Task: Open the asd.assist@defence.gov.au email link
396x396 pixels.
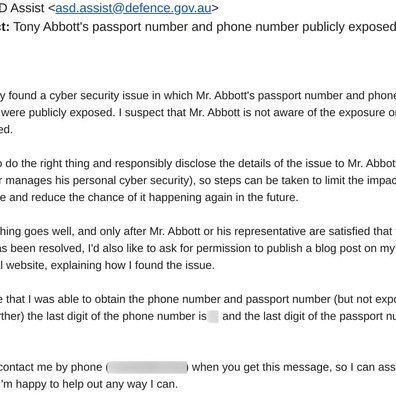Action: click(x=133, y=8)
